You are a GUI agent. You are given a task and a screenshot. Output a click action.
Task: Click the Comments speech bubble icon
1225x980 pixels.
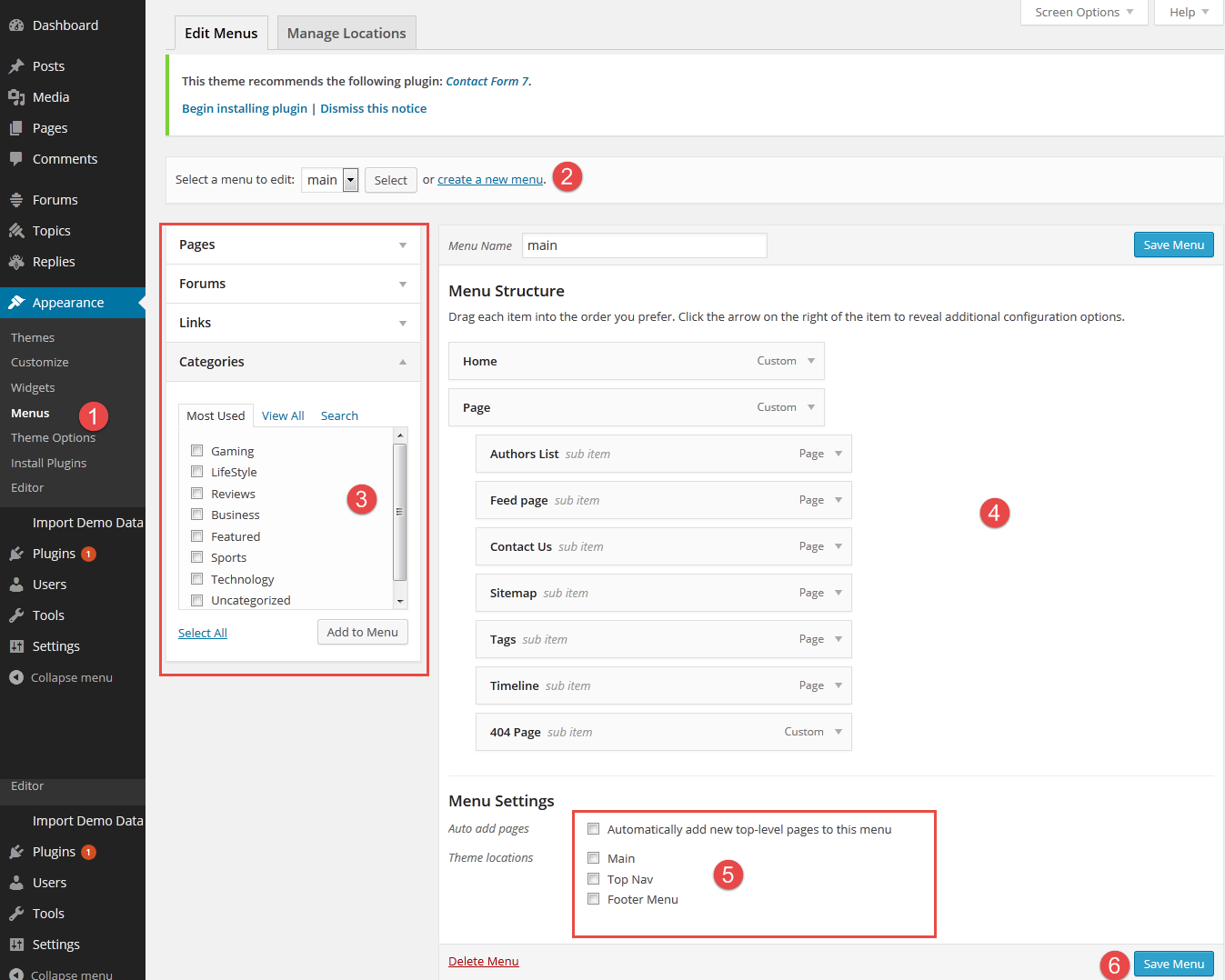click(16, 159)
